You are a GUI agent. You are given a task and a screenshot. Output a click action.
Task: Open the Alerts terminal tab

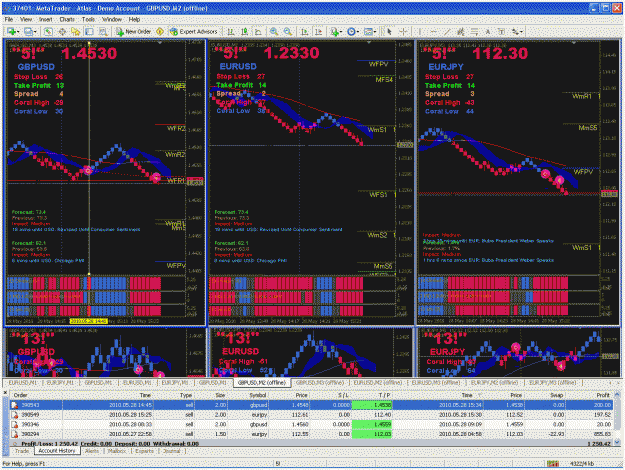pos(92,451)
